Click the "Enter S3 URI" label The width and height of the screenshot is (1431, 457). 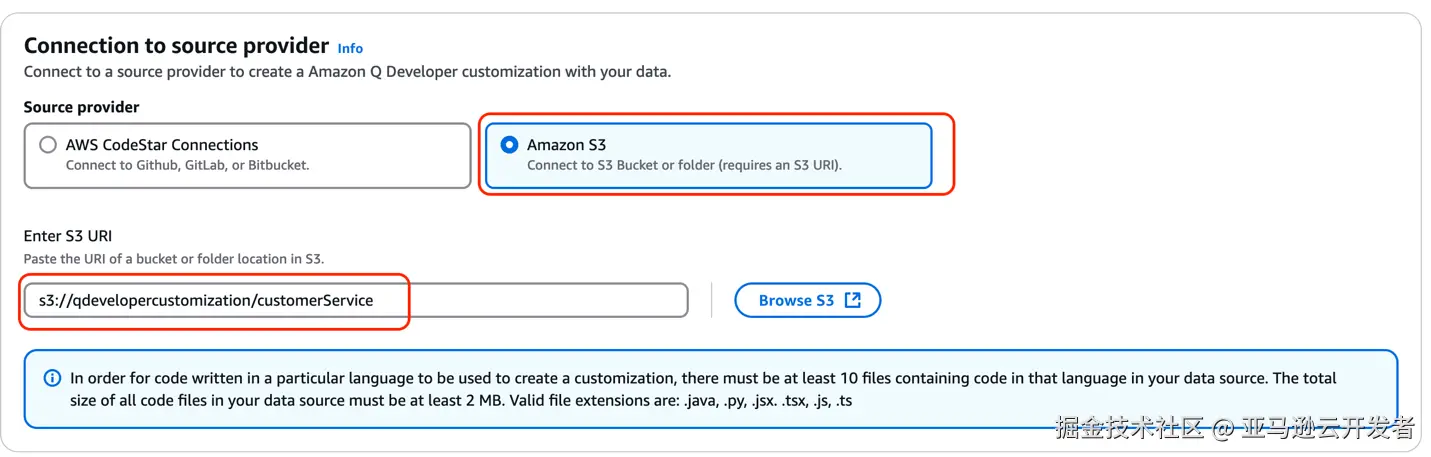point(68,237)
